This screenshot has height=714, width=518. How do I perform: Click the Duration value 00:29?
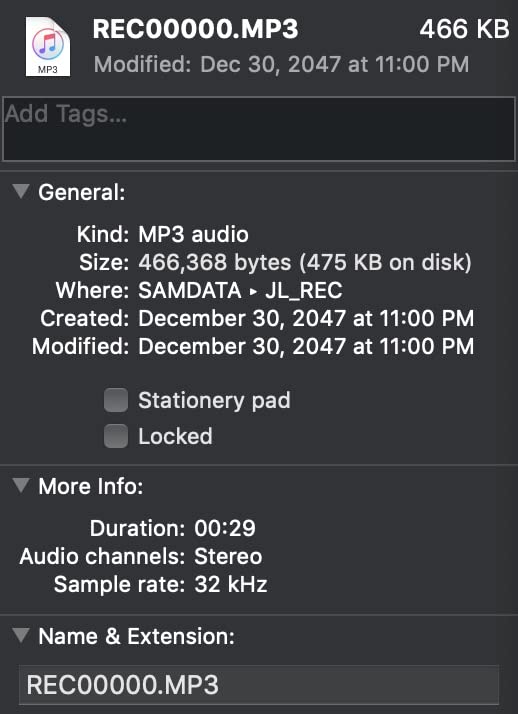click(225, 528)
